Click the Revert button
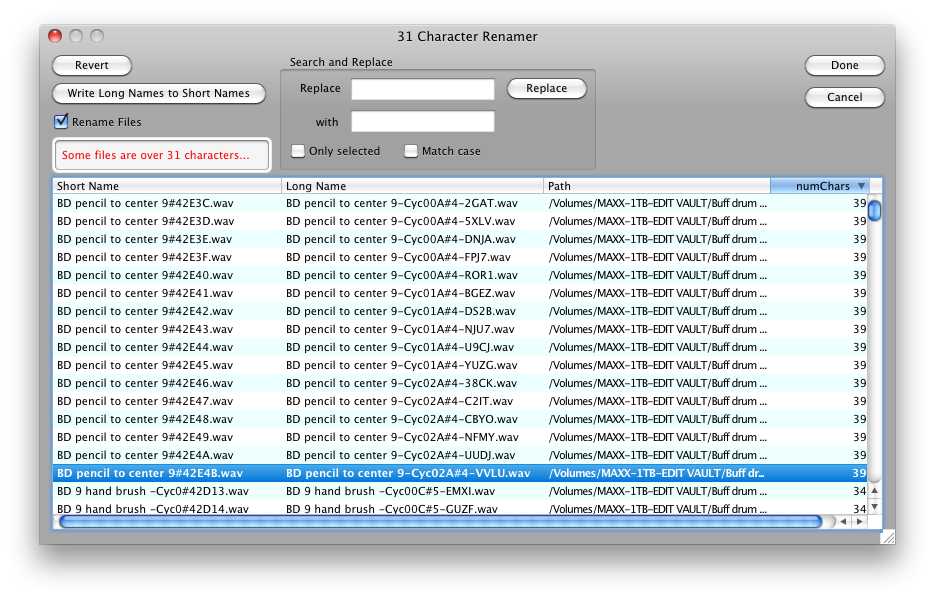Image resolution: width=935 pixels, height=599 pixels. pyautogui.click(x=92, y=66)
